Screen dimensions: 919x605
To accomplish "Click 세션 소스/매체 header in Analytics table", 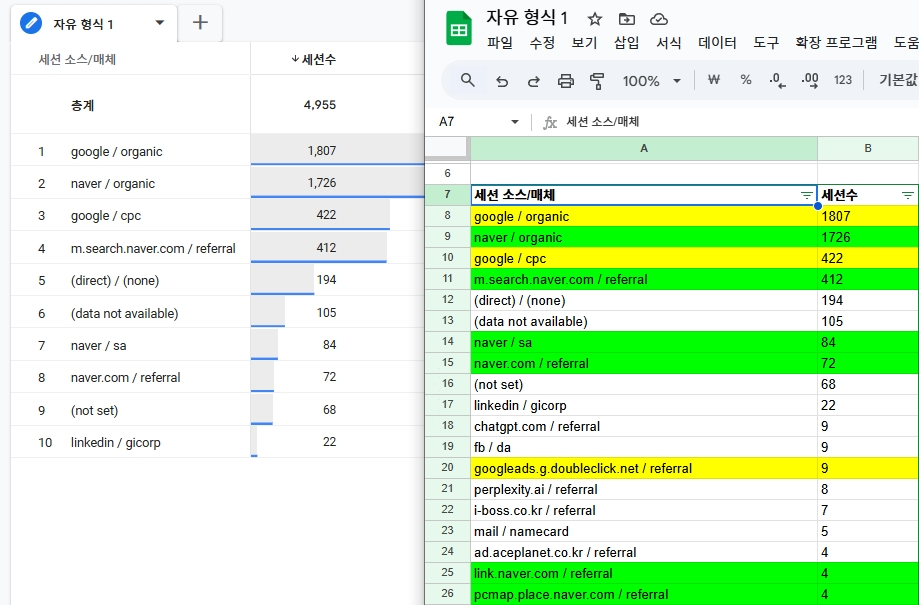I will (x=77, y=59).
